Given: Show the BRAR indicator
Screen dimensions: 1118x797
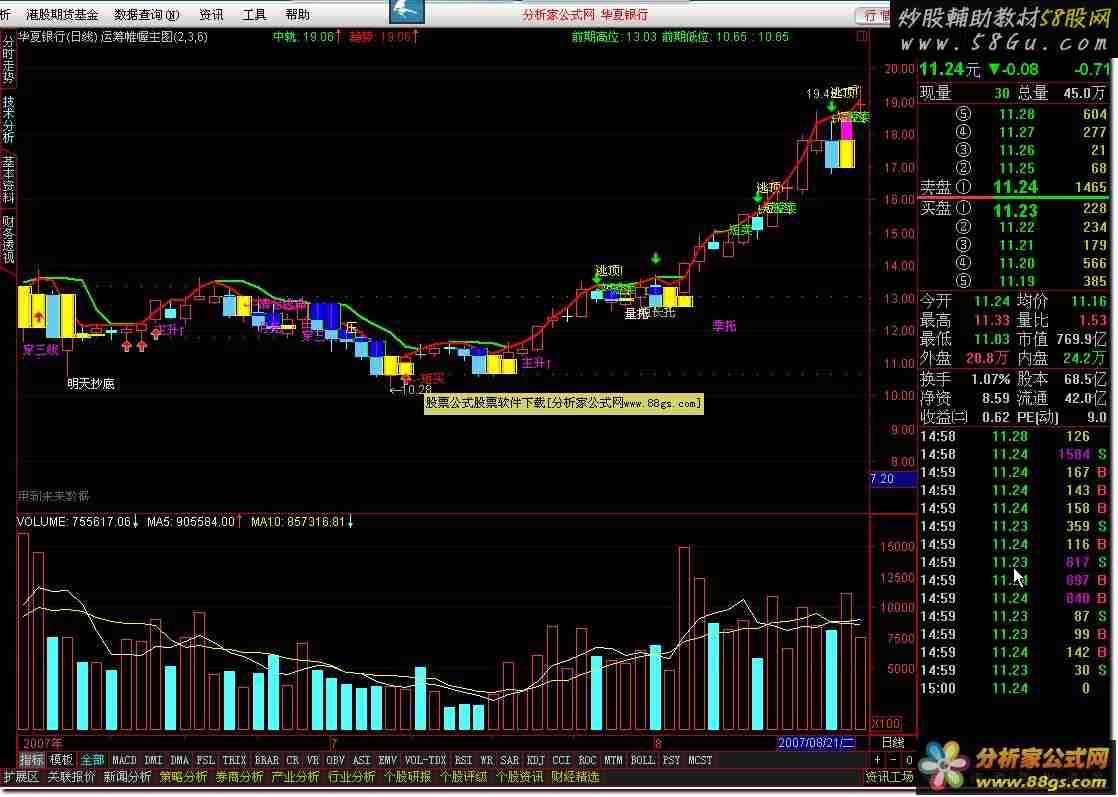Looking at the screenshot, I should [267, 761].
